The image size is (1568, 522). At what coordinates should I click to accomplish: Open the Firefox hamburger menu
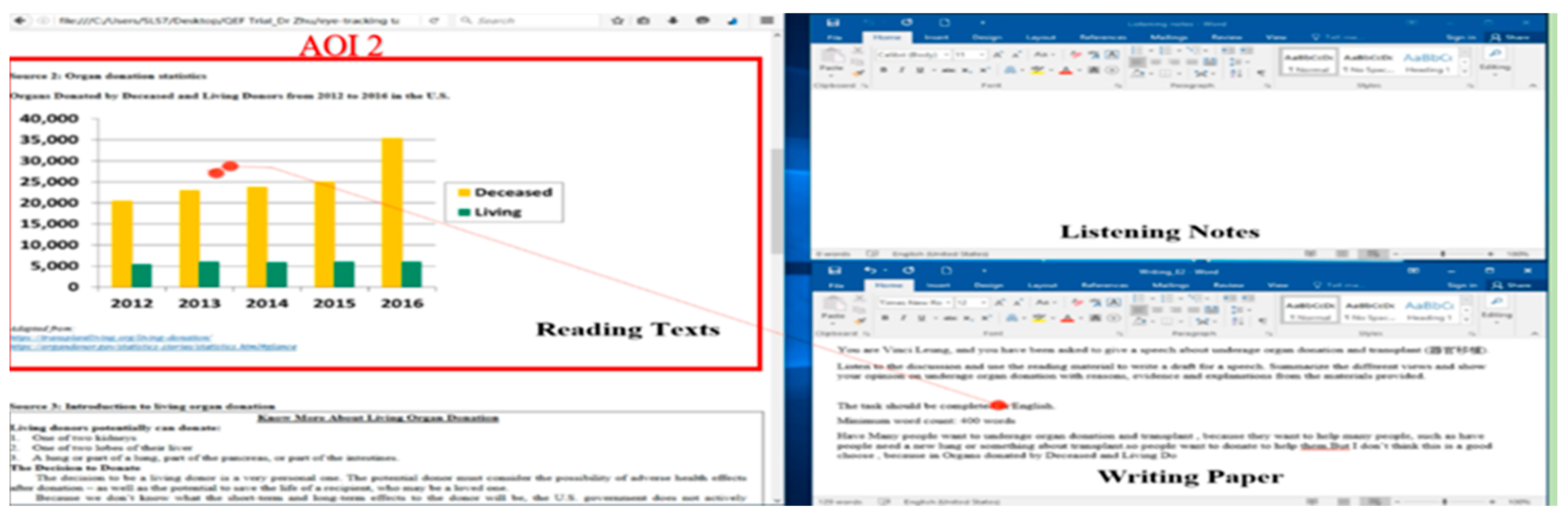tap(766, 21)
